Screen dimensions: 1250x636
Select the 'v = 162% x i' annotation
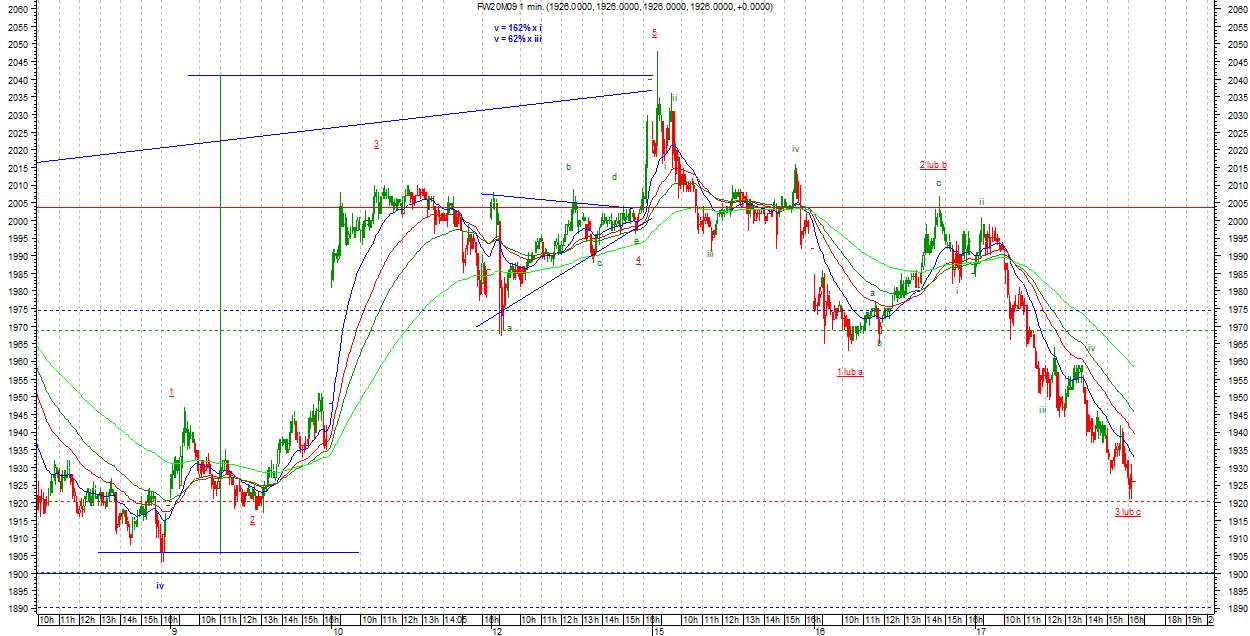519,28
